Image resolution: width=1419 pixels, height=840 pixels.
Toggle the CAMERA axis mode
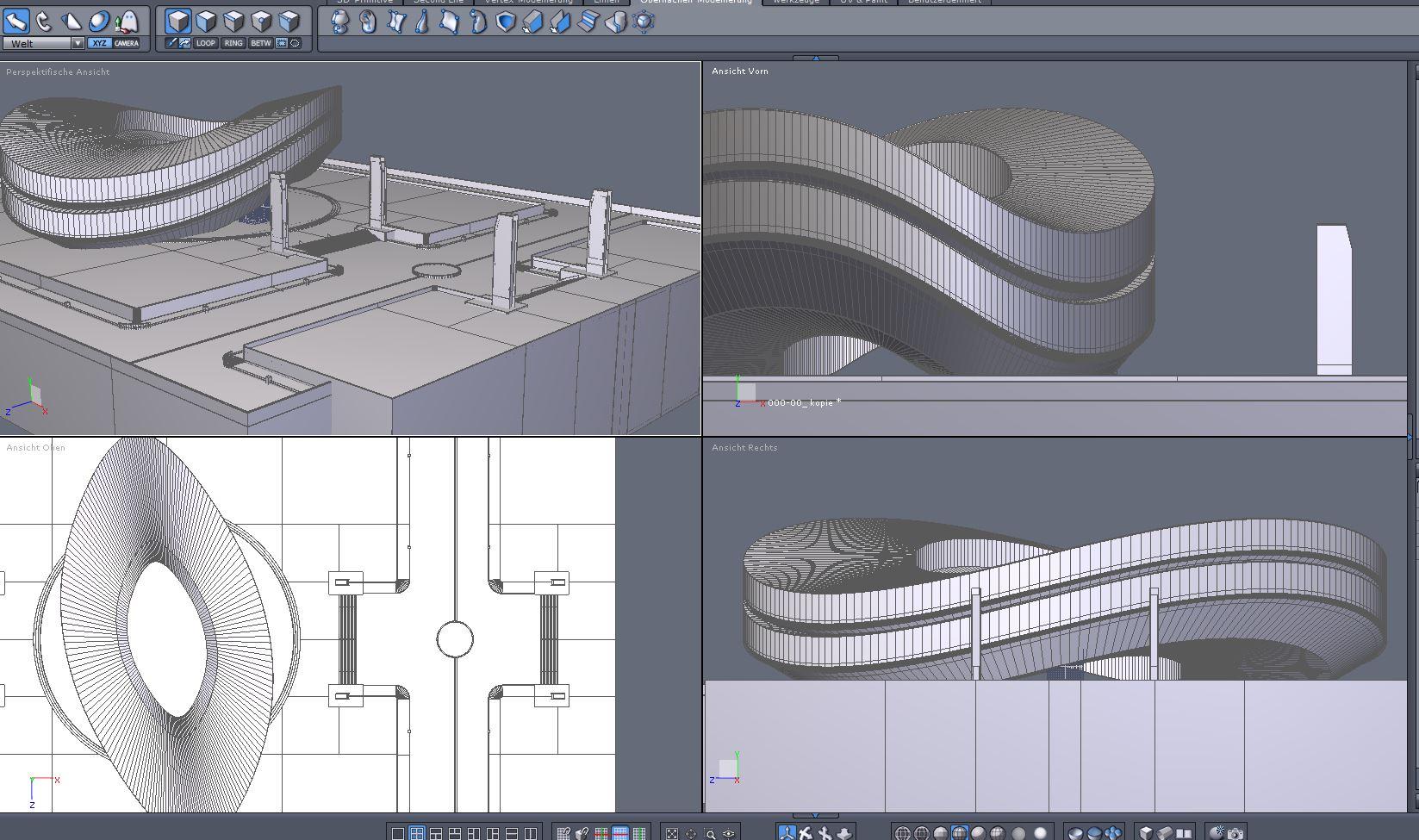(126, 43)
